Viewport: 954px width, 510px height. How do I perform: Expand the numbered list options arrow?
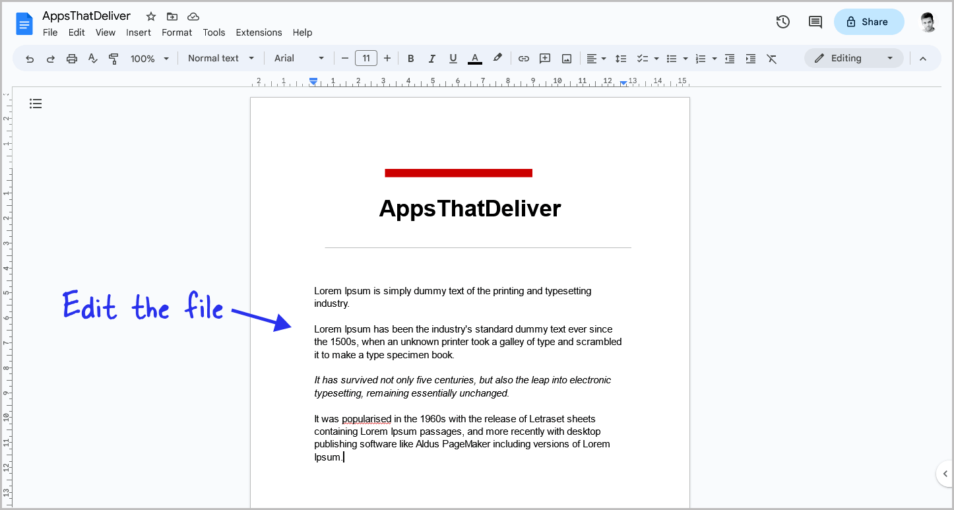pos(714,59)
